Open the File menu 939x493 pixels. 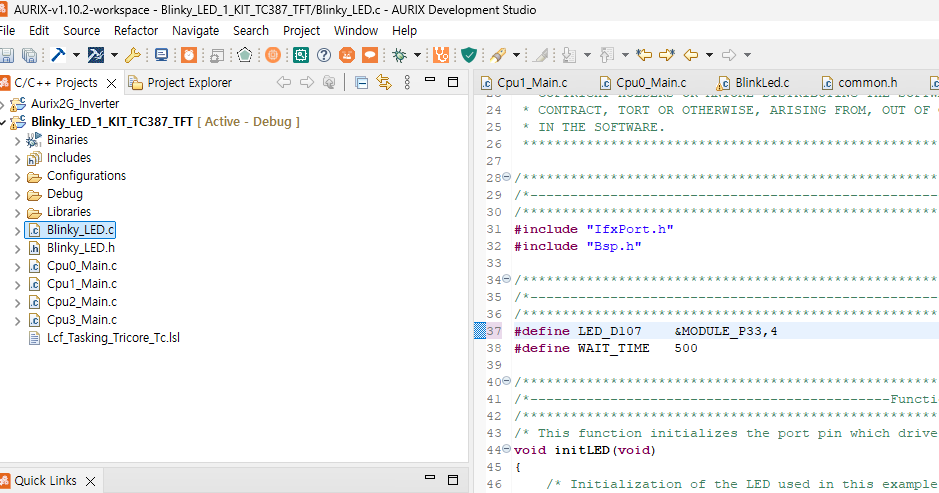pos(7,31)
